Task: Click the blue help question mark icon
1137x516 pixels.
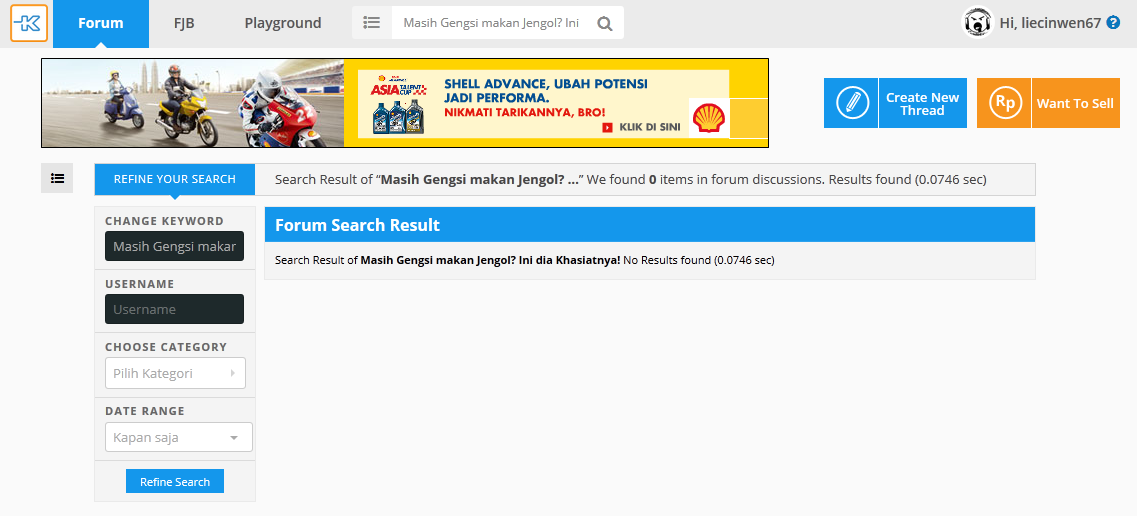Action: point(1114,22)
